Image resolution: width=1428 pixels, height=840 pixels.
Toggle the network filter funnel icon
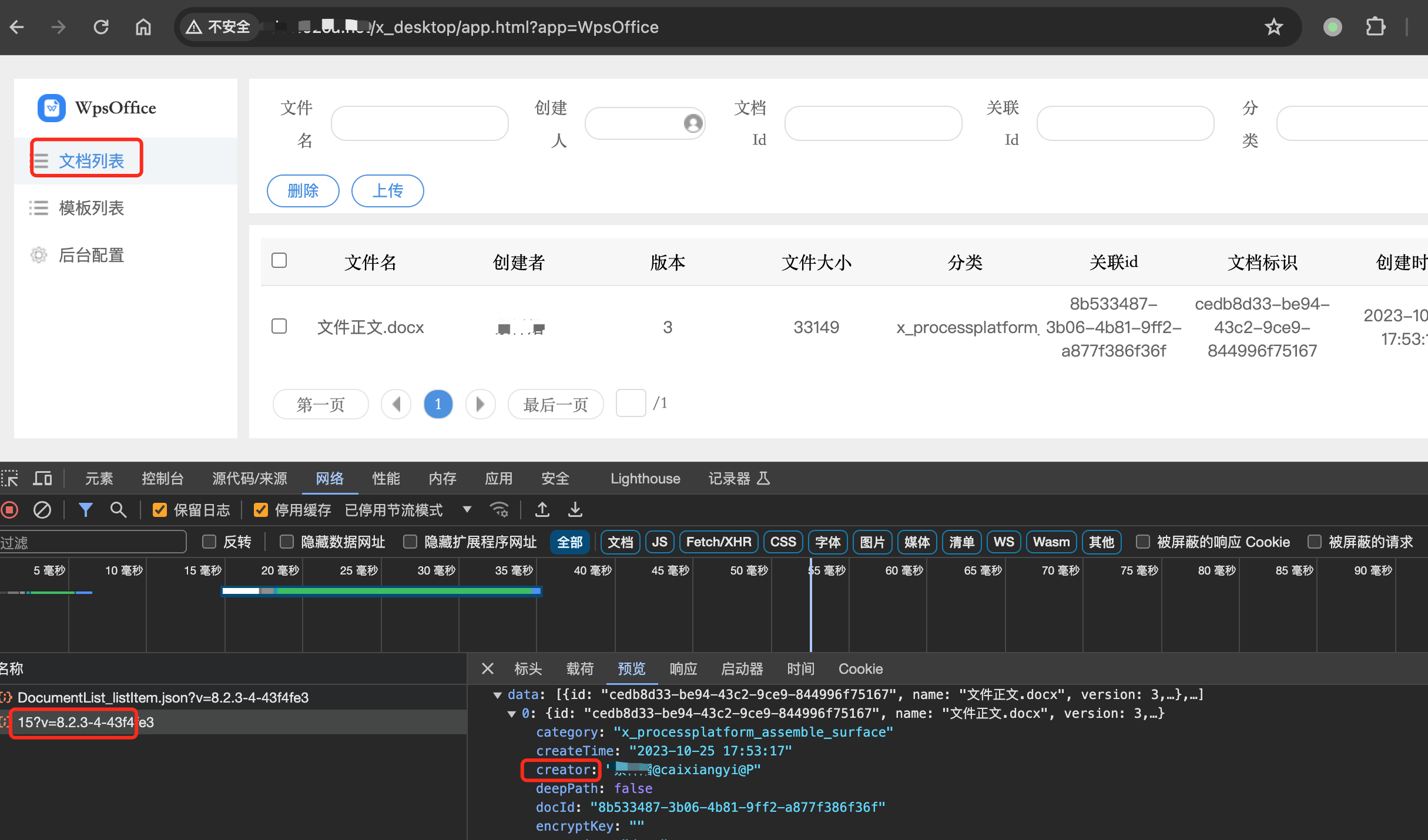[85, 509]
